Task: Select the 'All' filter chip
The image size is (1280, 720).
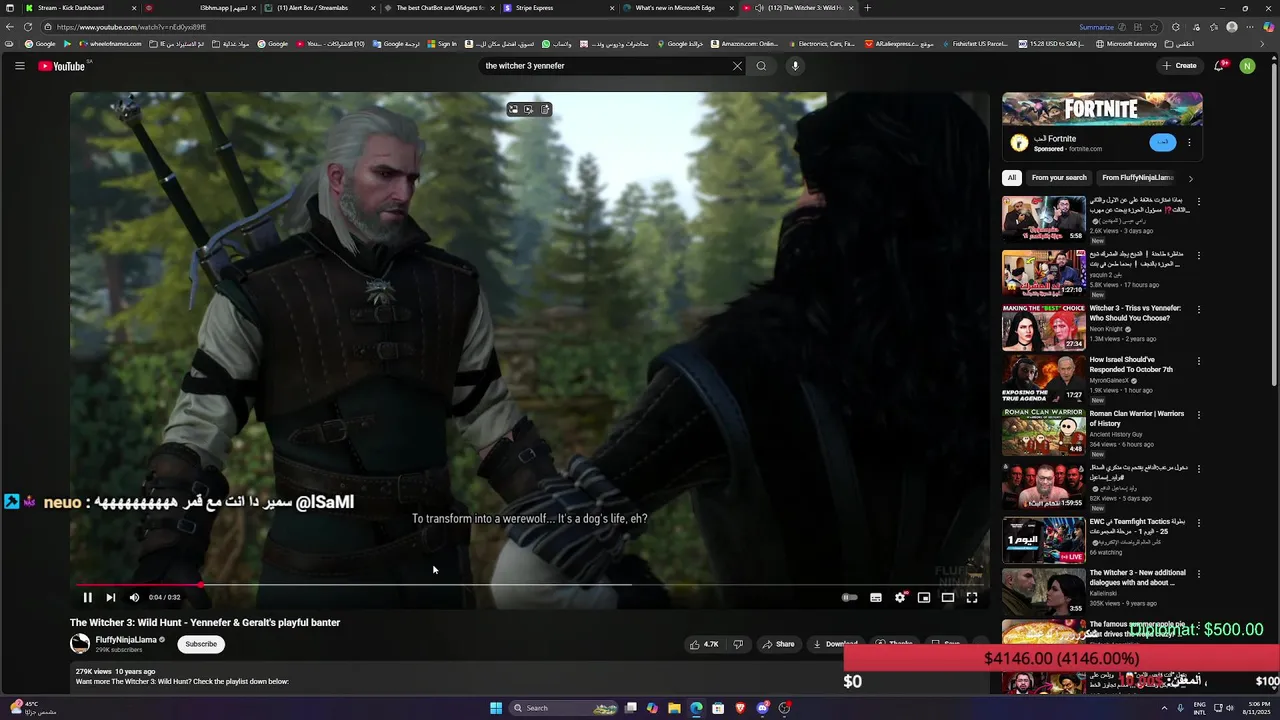Action: tap(1012, 178)
